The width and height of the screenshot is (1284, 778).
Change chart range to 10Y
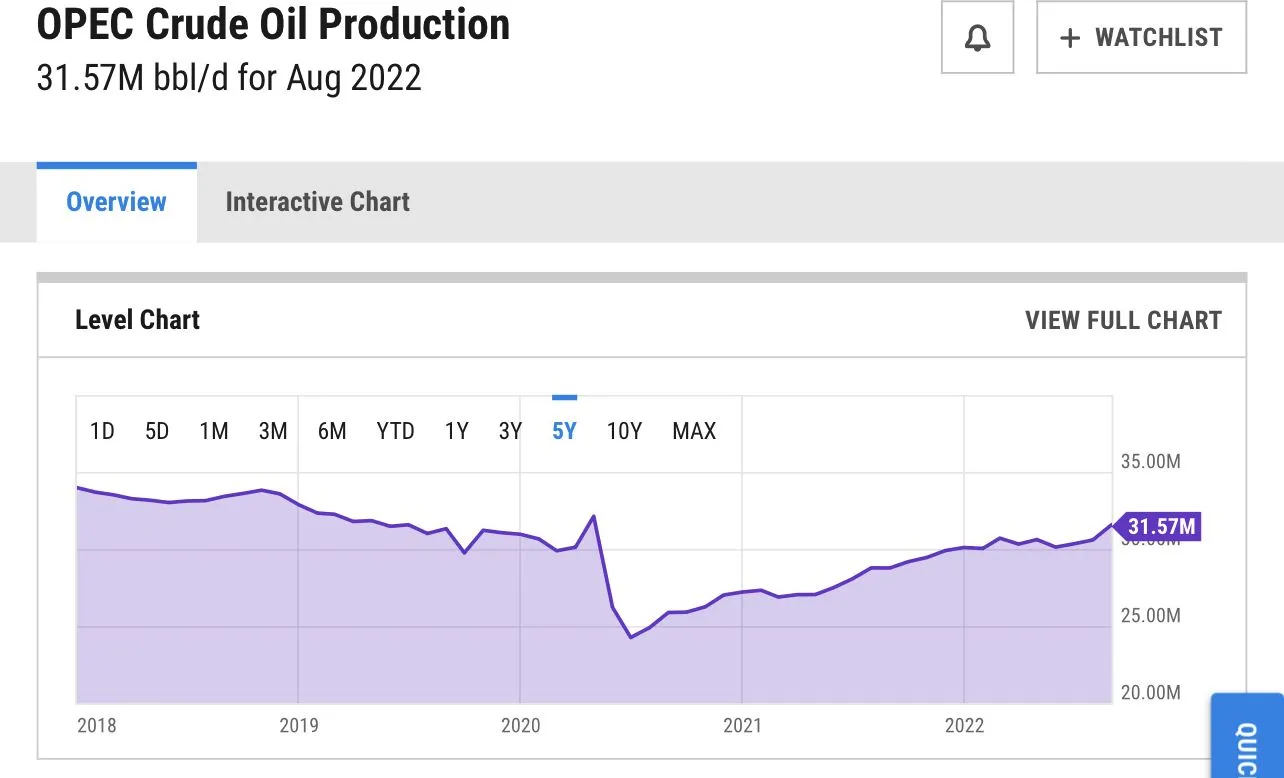[x=624, y=431]
